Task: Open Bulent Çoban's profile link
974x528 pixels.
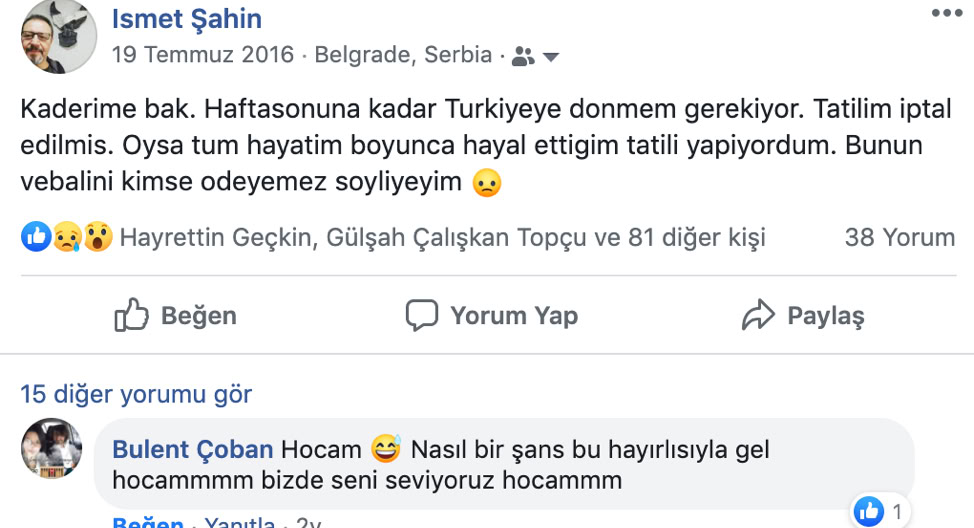Action: pos(193,449)
